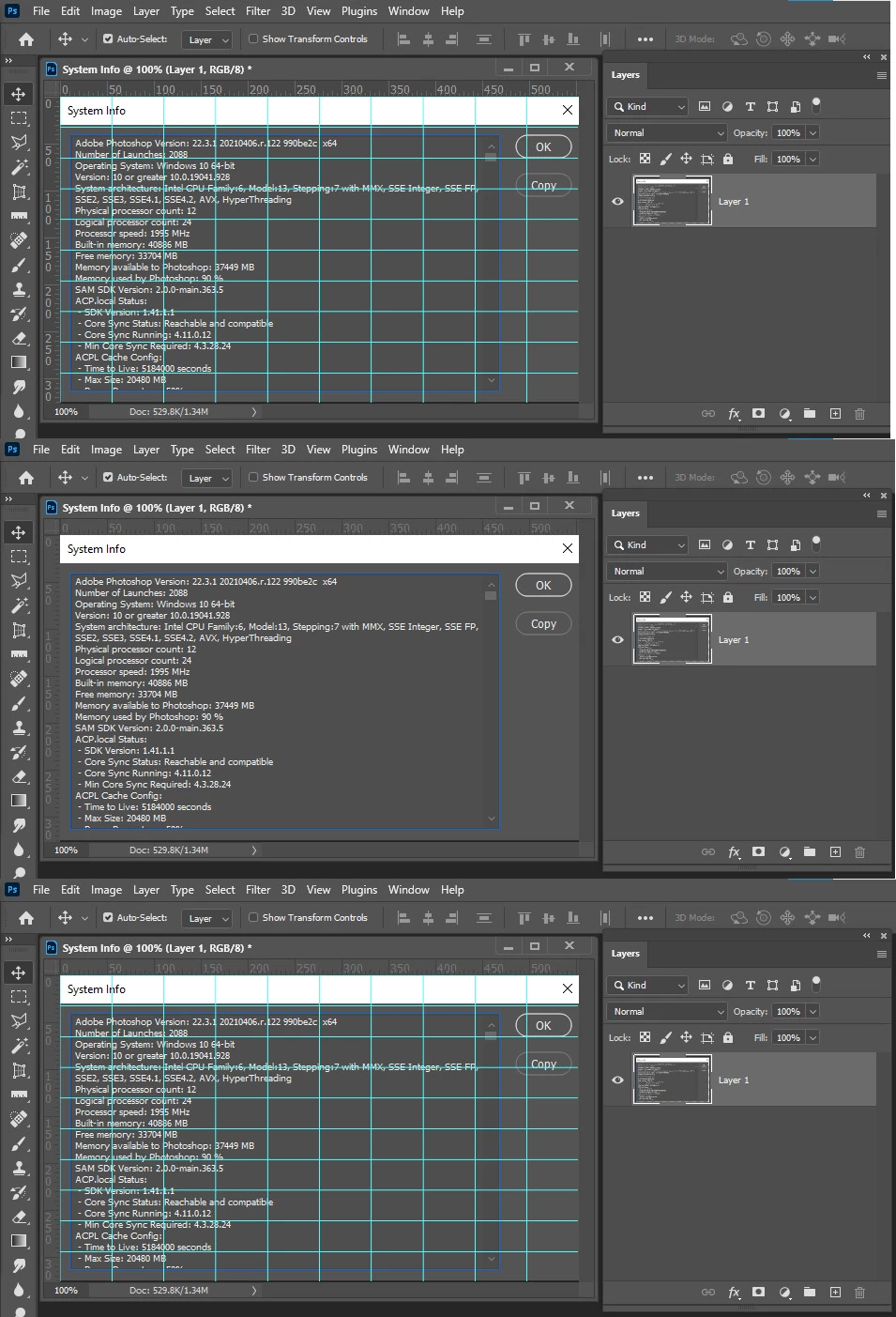
Task: Expand Doc info chevron in bottom status bar
Action: 253,1291
